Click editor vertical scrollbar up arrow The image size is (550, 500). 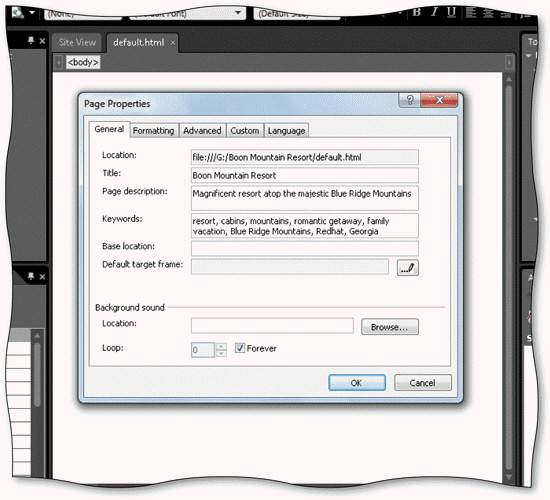(x=509, y=79)
